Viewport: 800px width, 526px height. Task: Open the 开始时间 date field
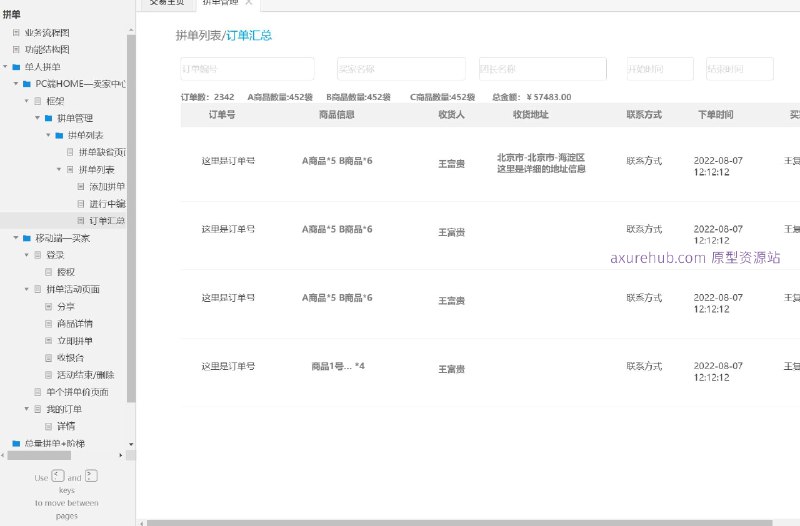660,69
